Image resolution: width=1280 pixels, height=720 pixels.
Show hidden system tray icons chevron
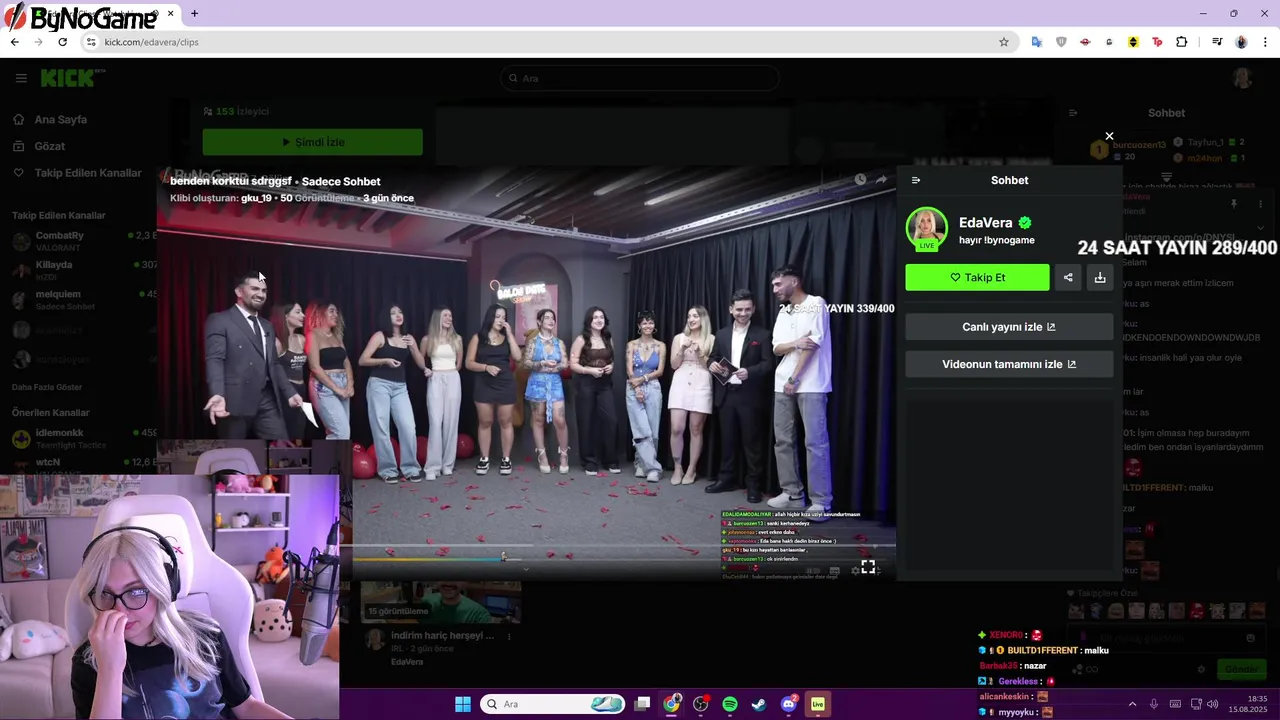click(x=1133, y=704)
